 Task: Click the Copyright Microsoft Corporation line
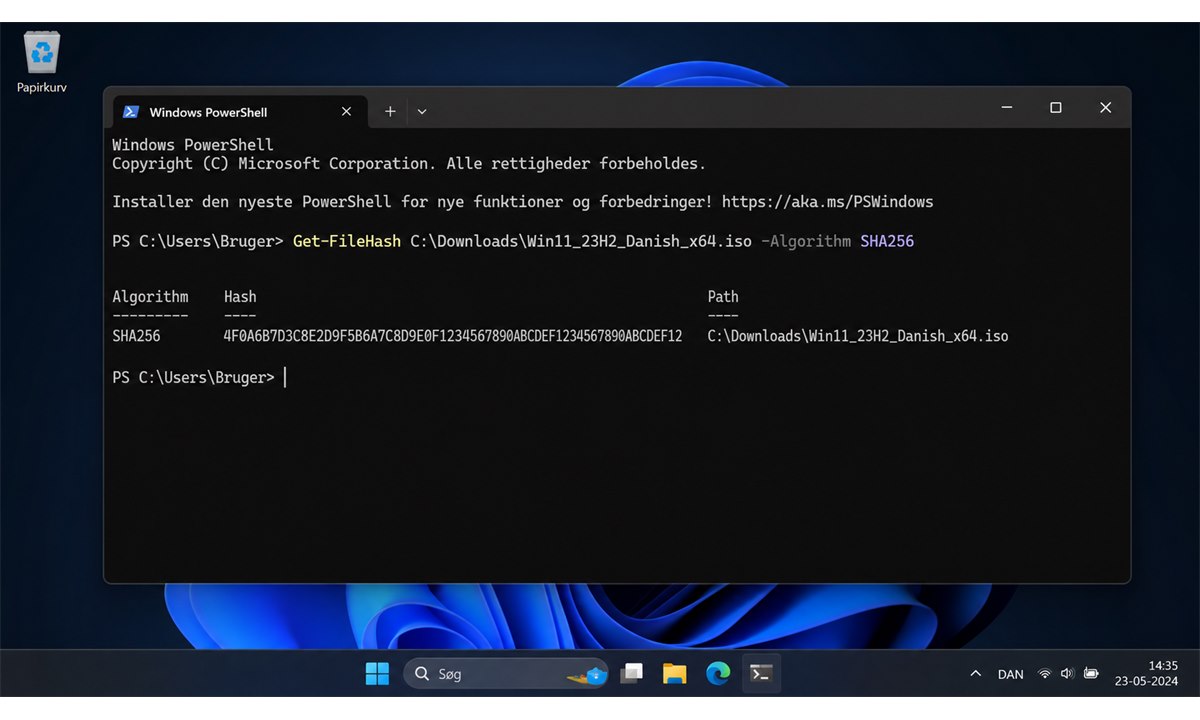409,163
